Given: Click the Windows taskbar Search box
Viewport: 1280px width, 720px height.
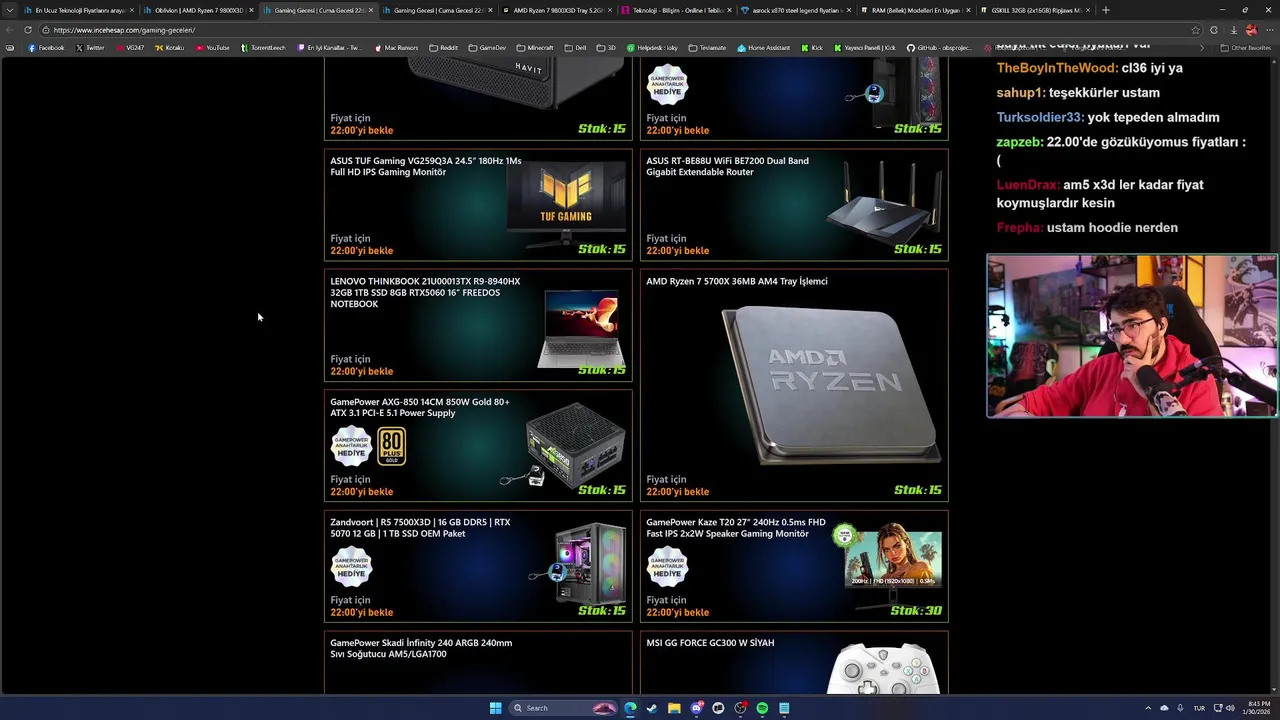Looking at the screenshot, I should click(563, 708).
